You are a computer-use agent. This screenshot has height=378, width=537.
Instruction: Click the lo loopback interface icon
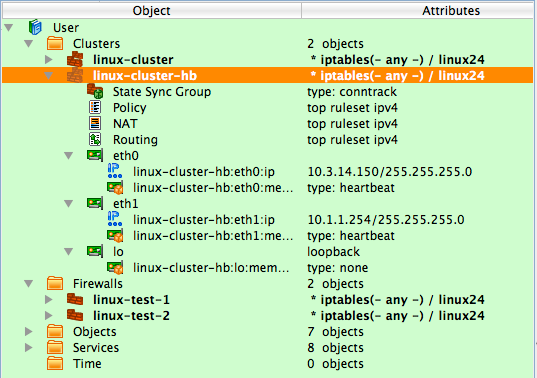(95, 251)
